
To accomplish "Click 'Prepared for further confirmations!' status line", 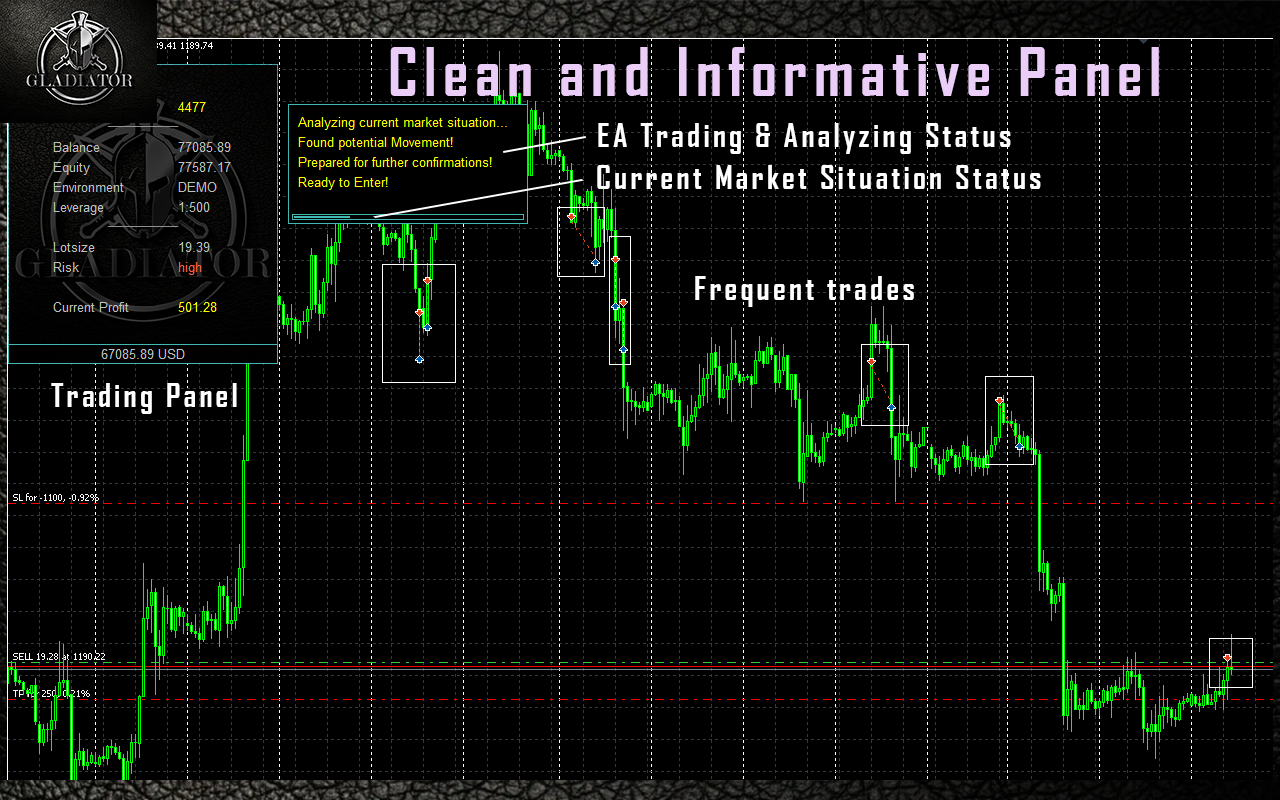I will (395, 163).
